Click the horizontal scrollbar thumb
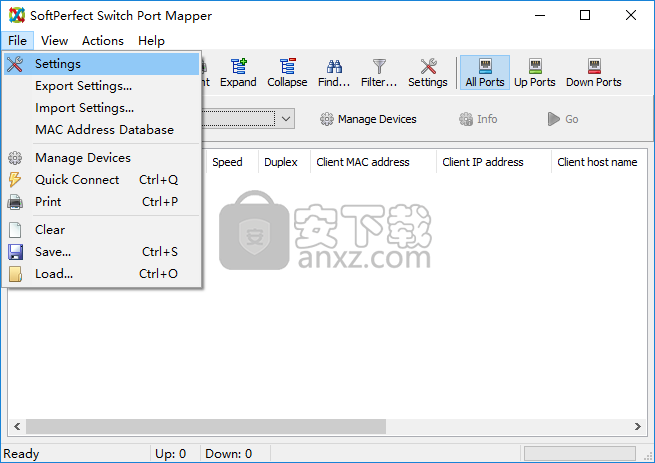The height and width of the screenshot is (463, 655). click(x=206, y=427)
